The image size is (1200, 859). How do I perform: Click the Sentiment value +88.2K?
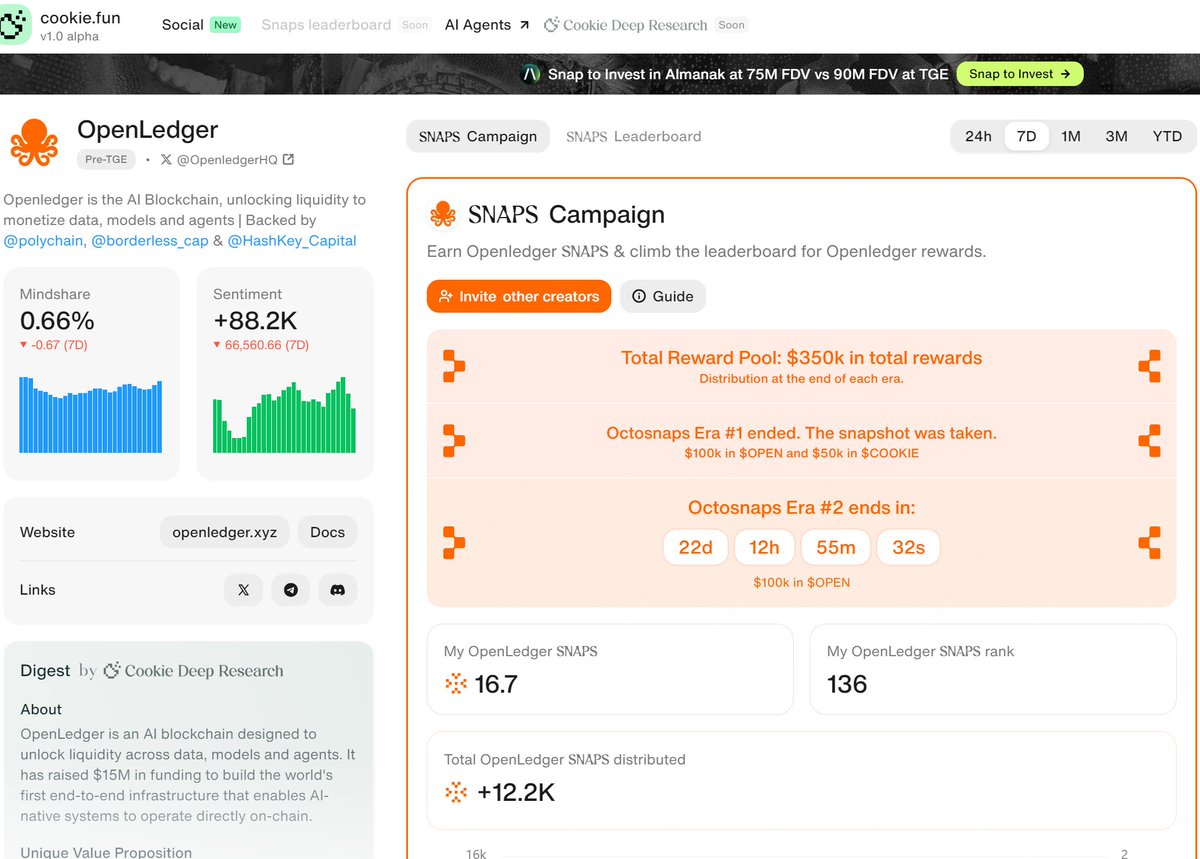coord(255,321)
